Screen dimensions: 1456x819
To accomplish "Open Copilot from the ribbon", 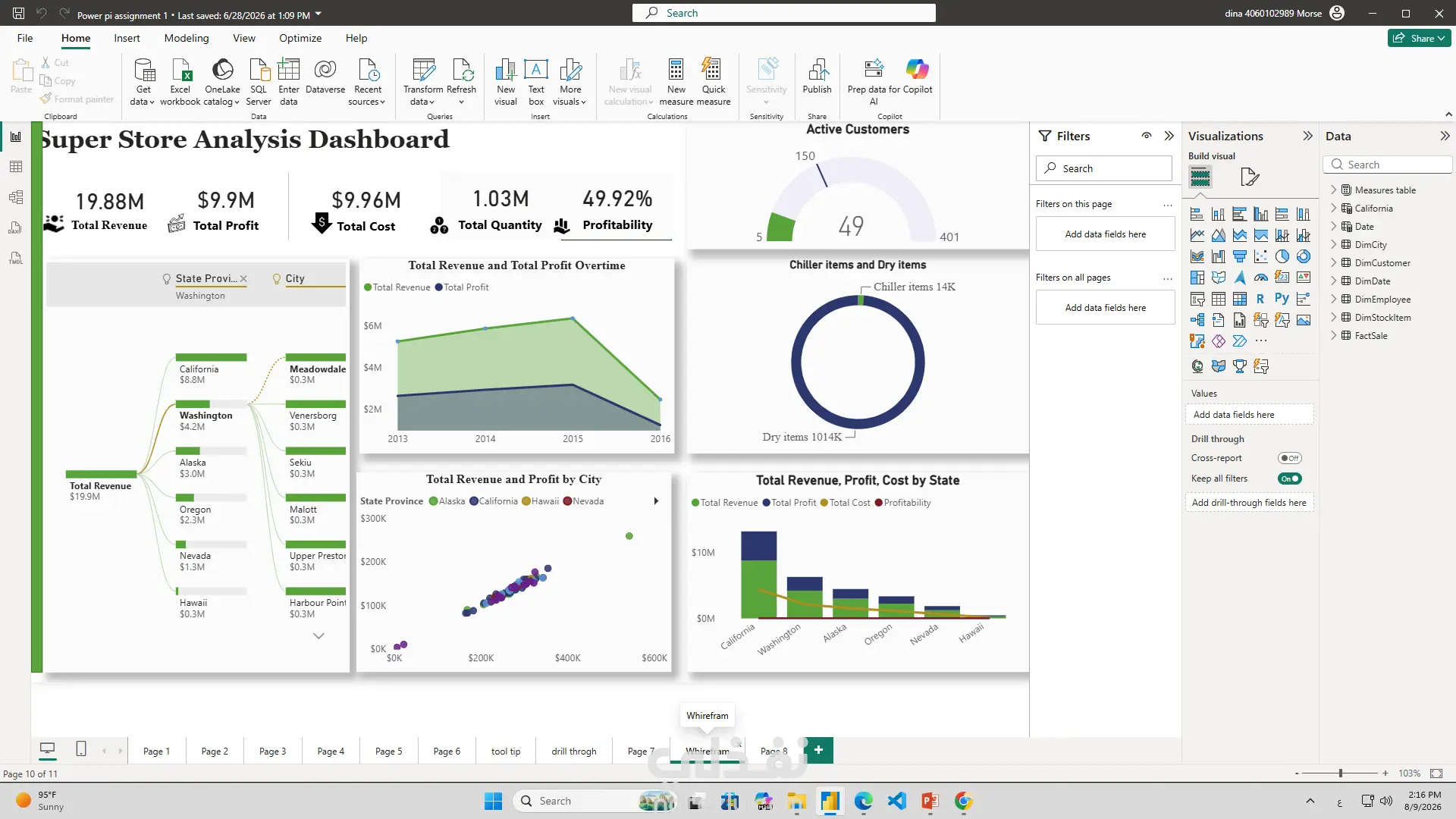I will (x=917, y=77).
